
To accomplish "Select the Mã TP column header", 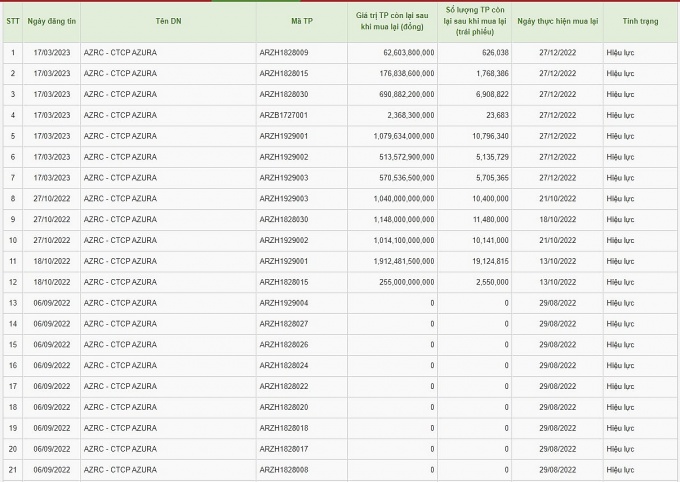I will 299,20.
